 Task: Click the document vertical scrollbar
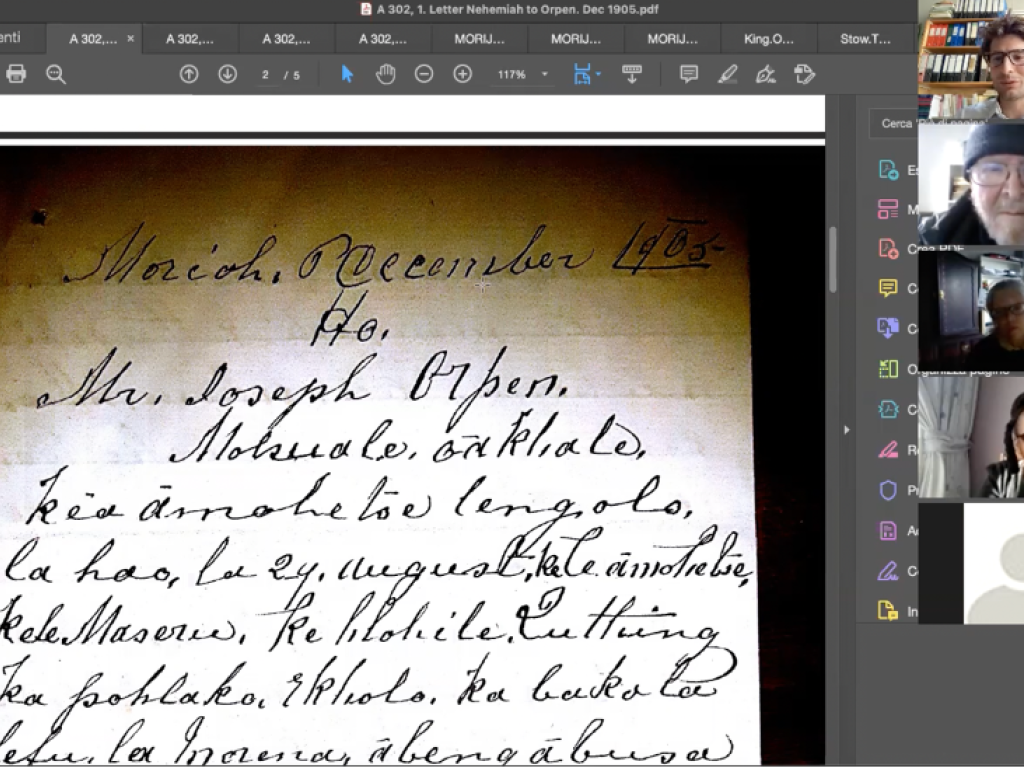point(832,260)
